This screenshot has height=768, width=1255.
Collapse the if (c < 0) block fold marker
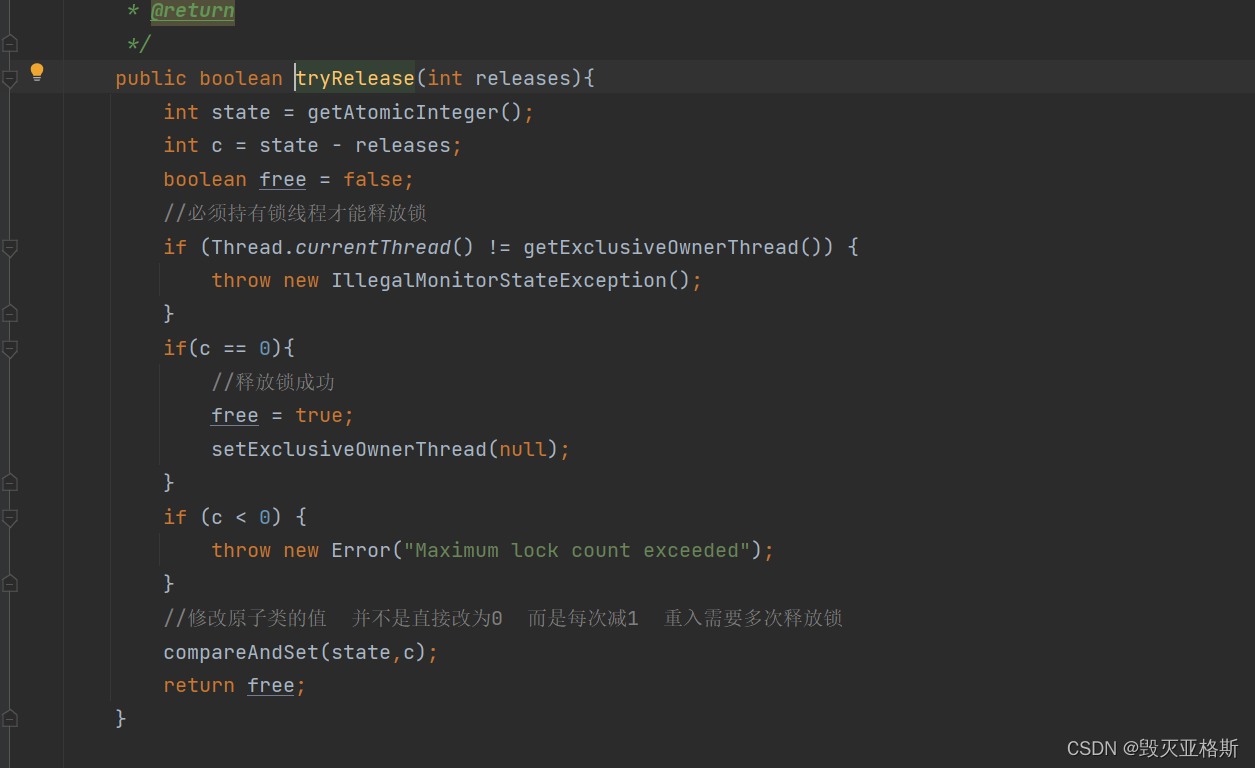[10, 517]
